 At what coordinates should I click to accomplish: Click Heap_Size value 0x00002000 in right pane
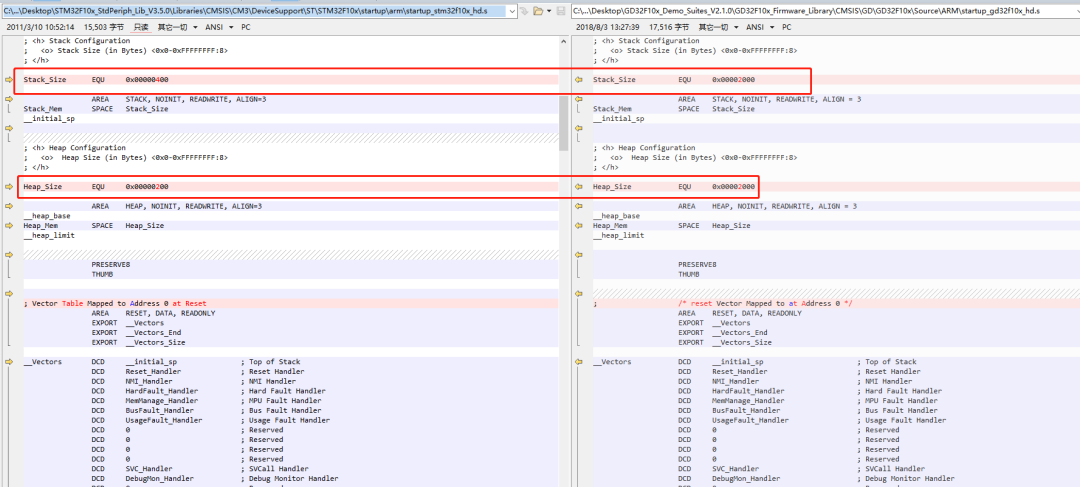734,187
